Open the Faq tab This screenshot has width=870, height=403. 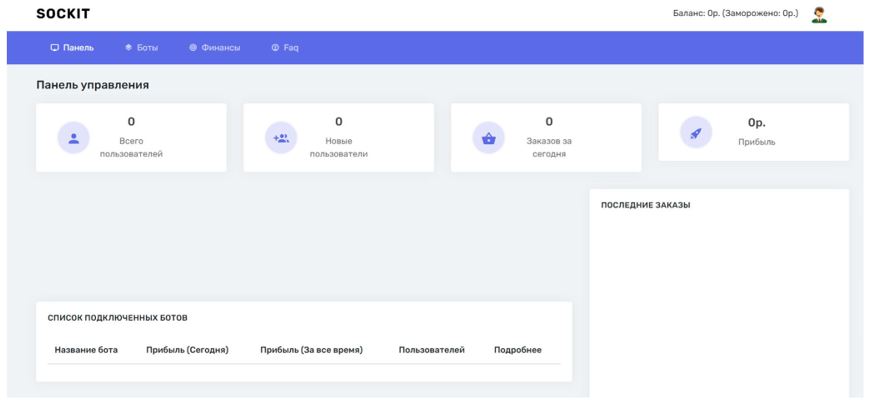coord(285,48)
